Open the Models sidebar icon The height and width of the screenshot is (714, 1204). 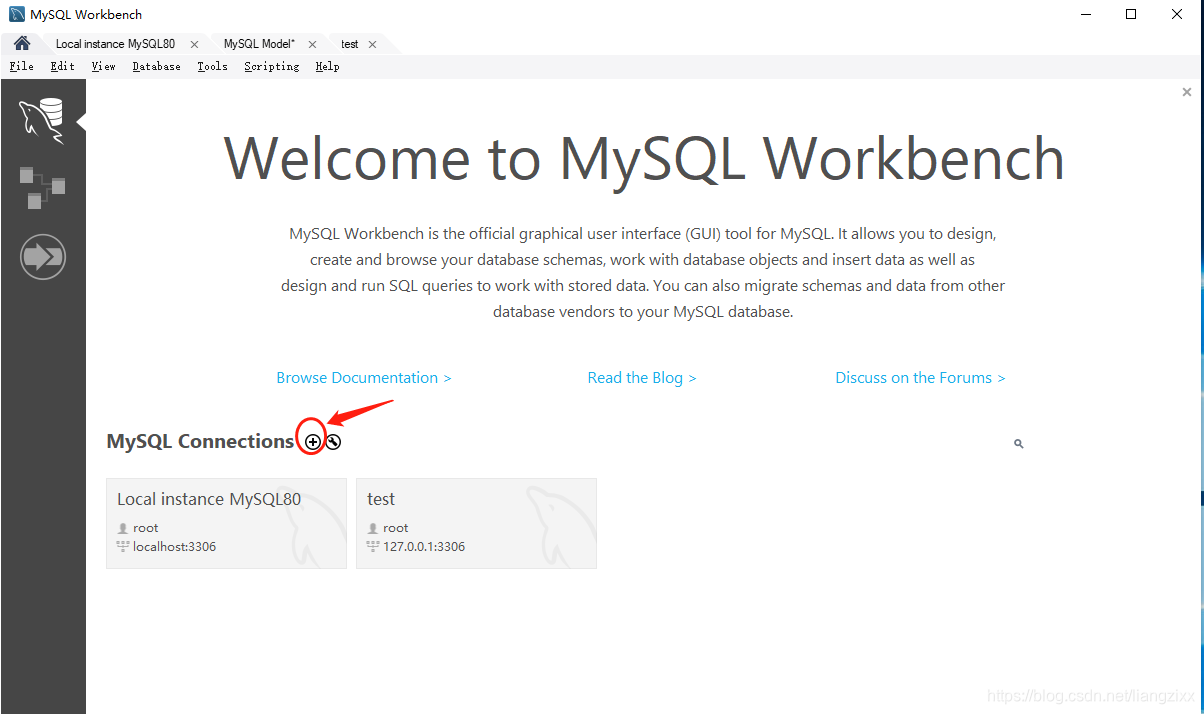coord(42,188)
